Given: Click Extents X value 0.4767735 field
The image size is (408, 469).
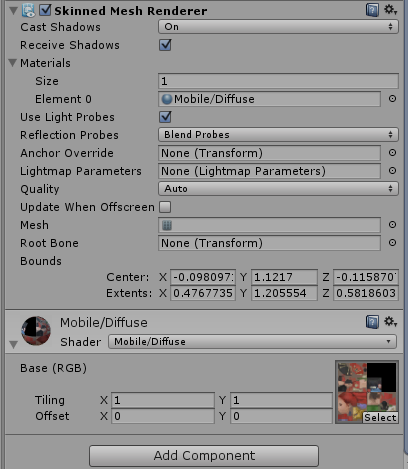Looking at the screenshot, I should pyautogui.click(x=203, y=293).
